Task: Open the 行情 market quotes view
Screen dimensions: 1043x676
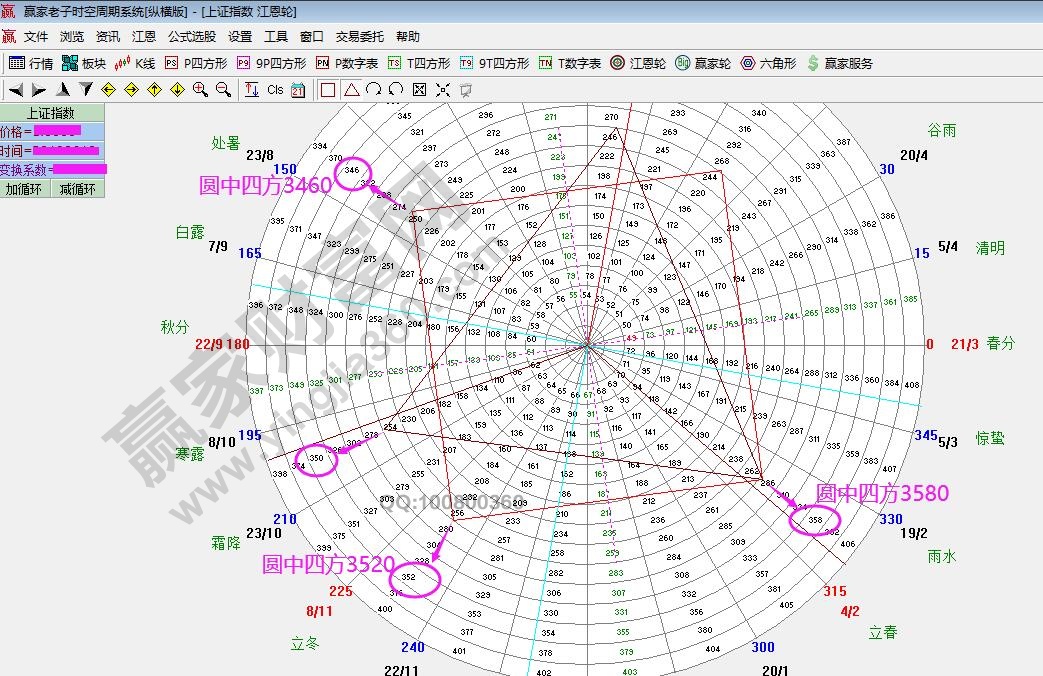Action: (x=31, y=63)
